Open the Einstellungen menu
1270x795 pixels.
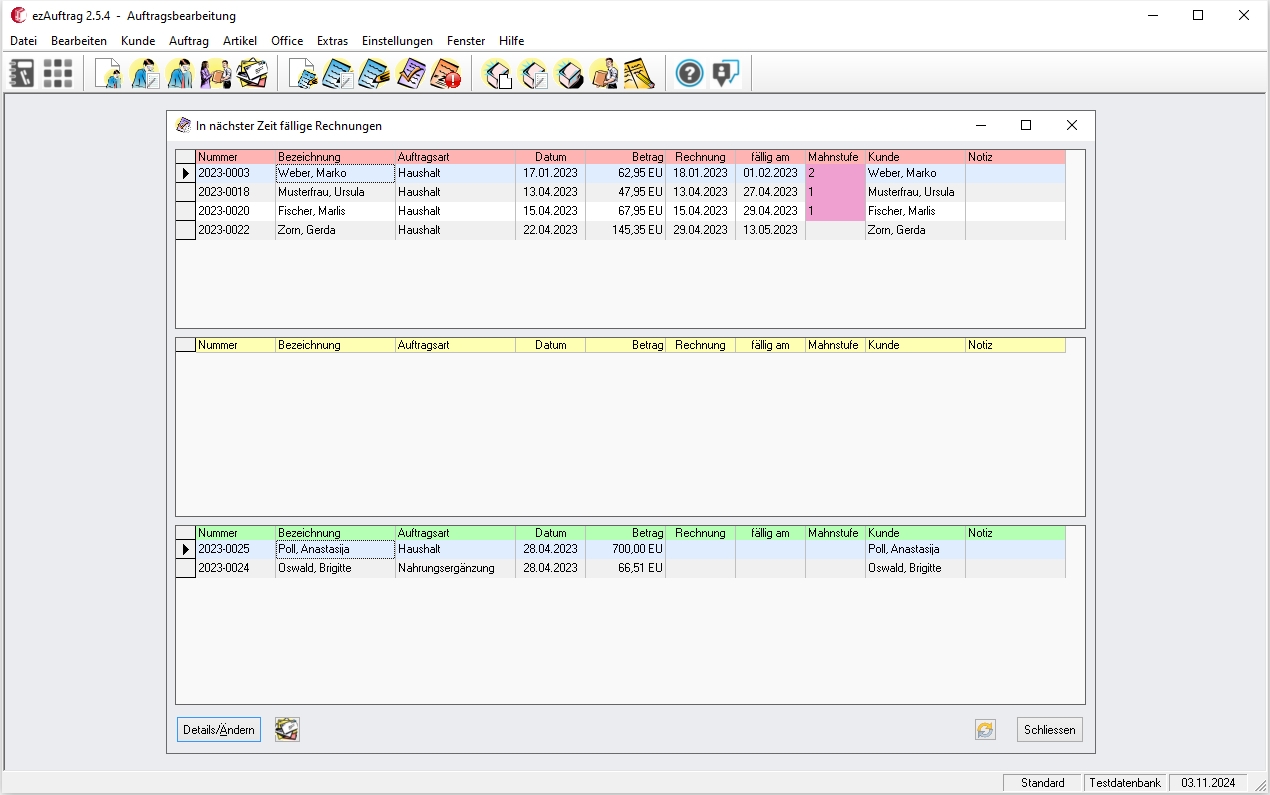point(397,41)
